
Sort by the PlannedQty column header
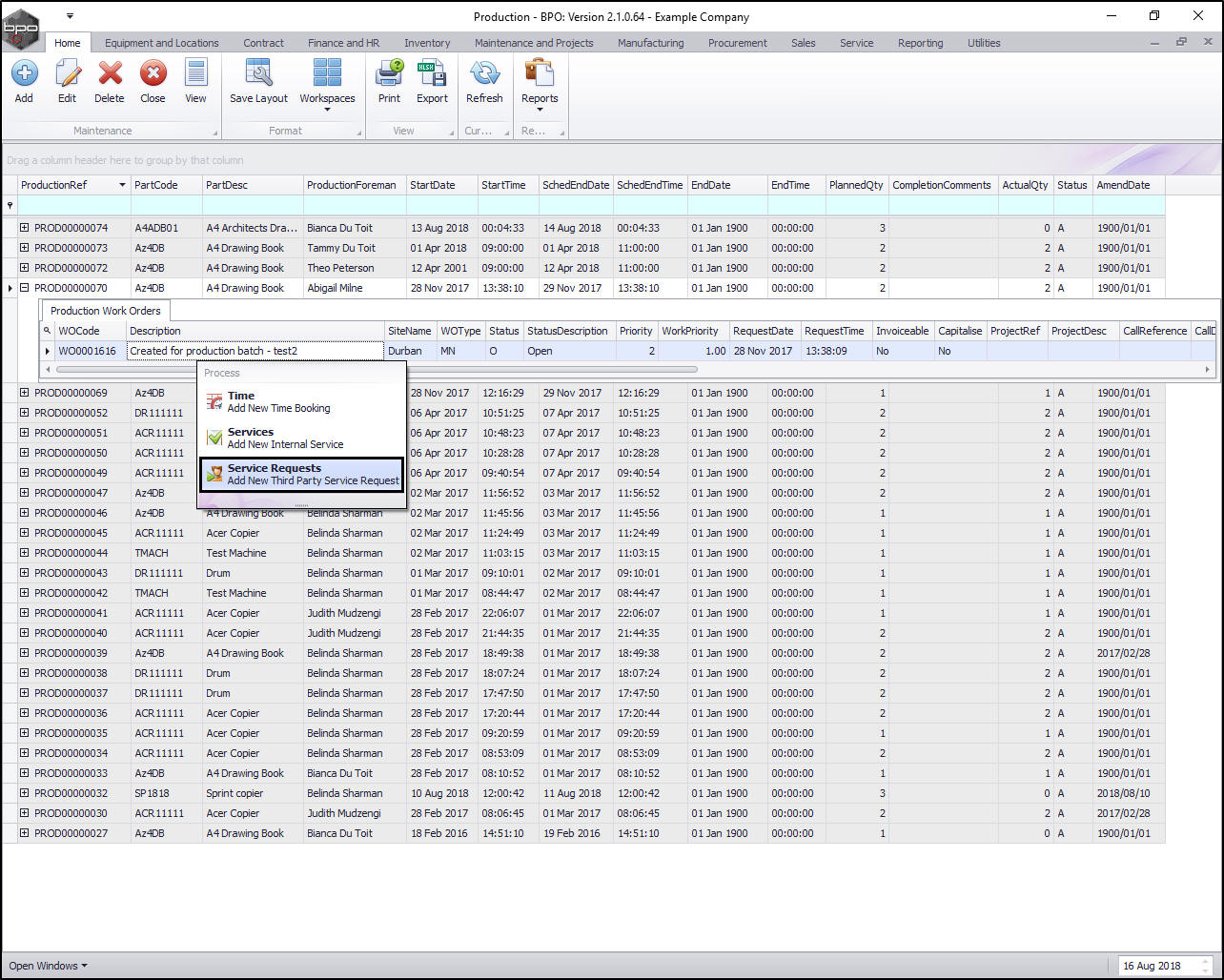pyautogui.click(x=855, y=185)
